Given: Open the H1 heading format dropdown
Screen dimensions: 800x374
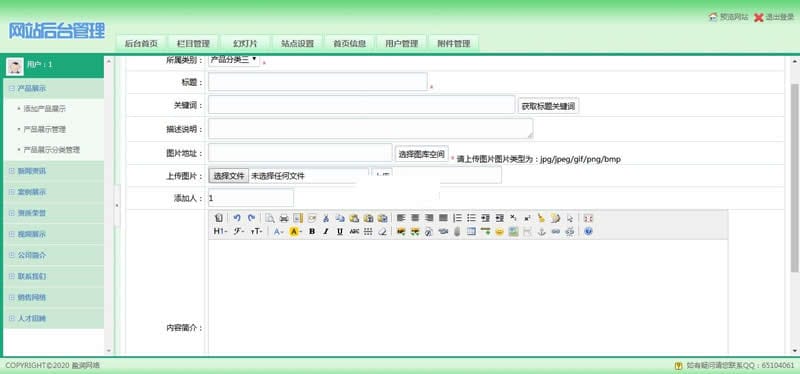Looking at the screenshot, I should coord(220,231).
